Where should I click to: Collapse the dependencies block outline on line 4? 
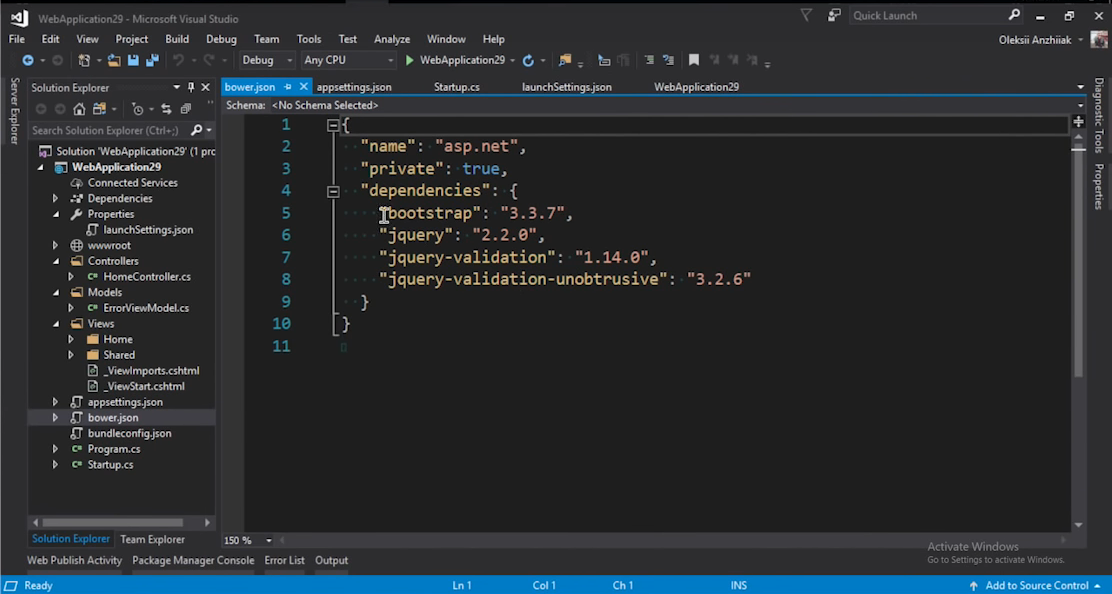coord(333,191)
